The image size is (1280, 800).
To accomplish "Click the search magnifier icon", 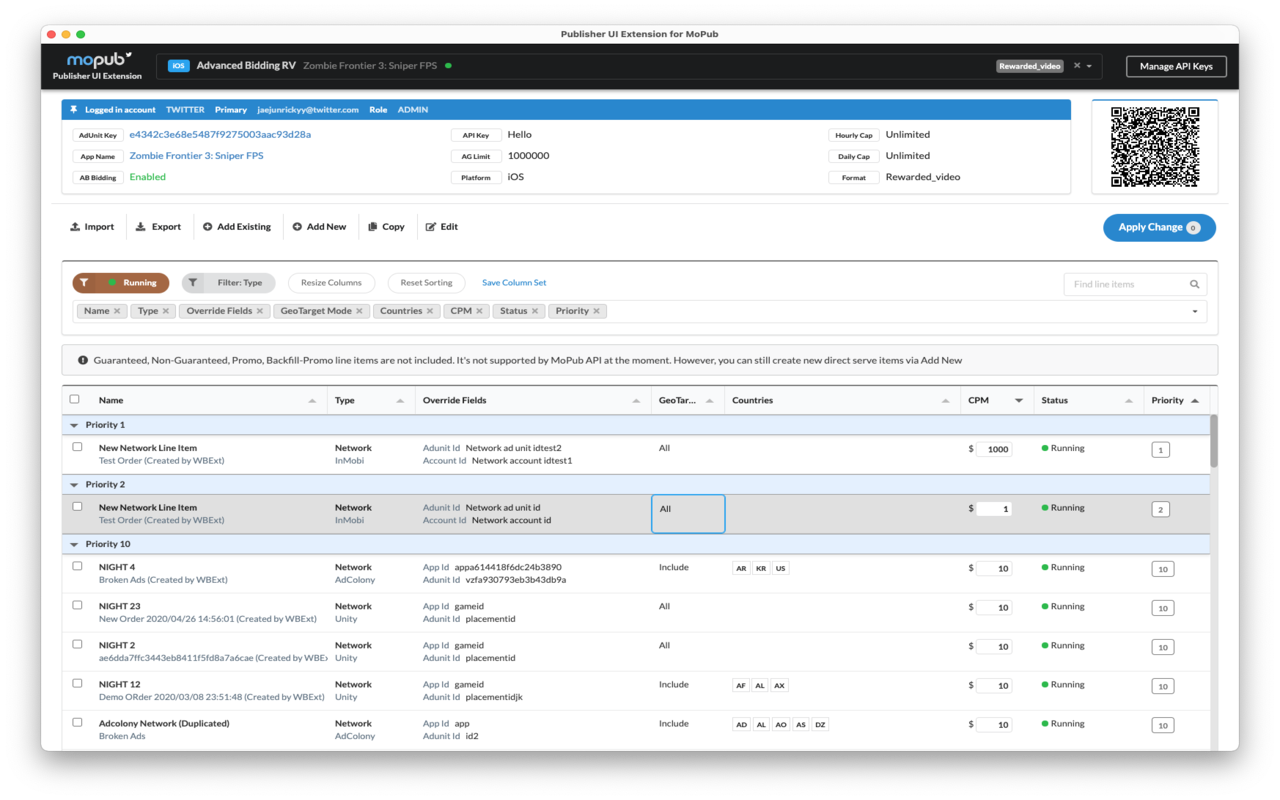I will pyautogui.click(x=1194, y=284).
